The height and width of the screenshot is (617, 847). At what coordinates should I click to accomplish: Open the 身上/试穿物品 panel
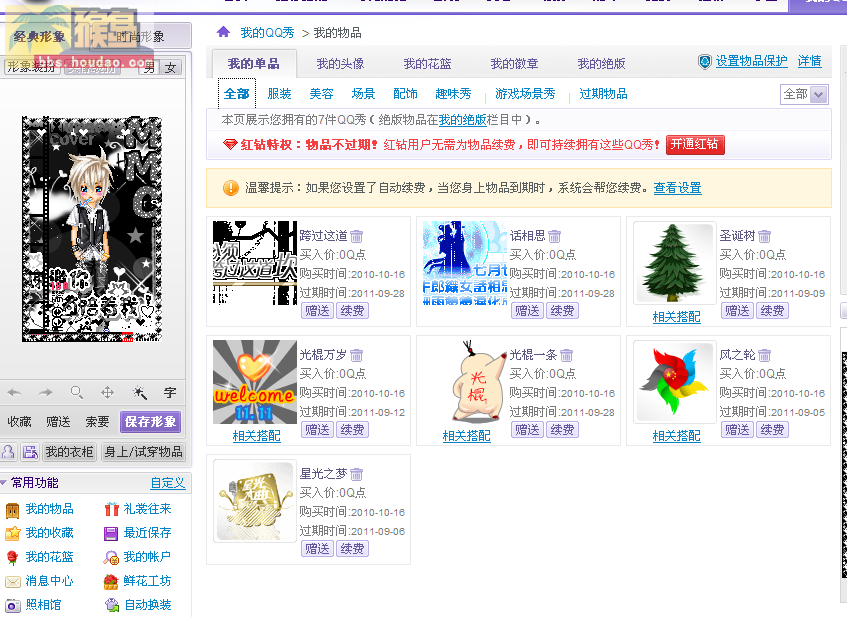point(143,452)
